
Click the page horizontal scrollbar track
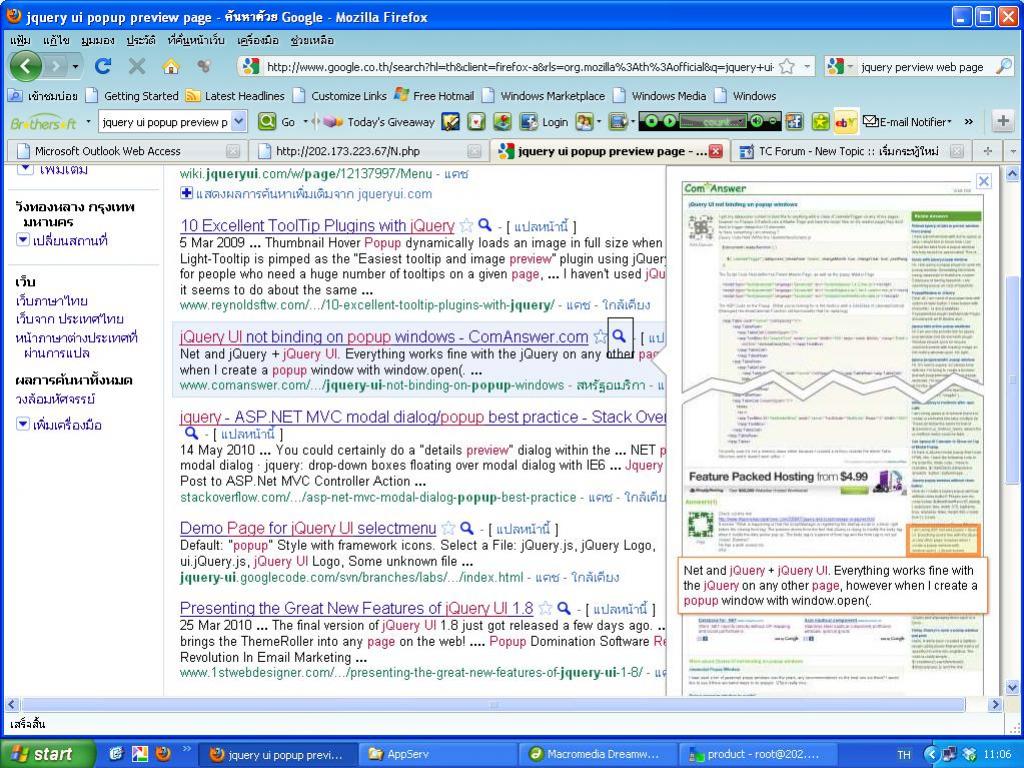click(x=494, y=705)
